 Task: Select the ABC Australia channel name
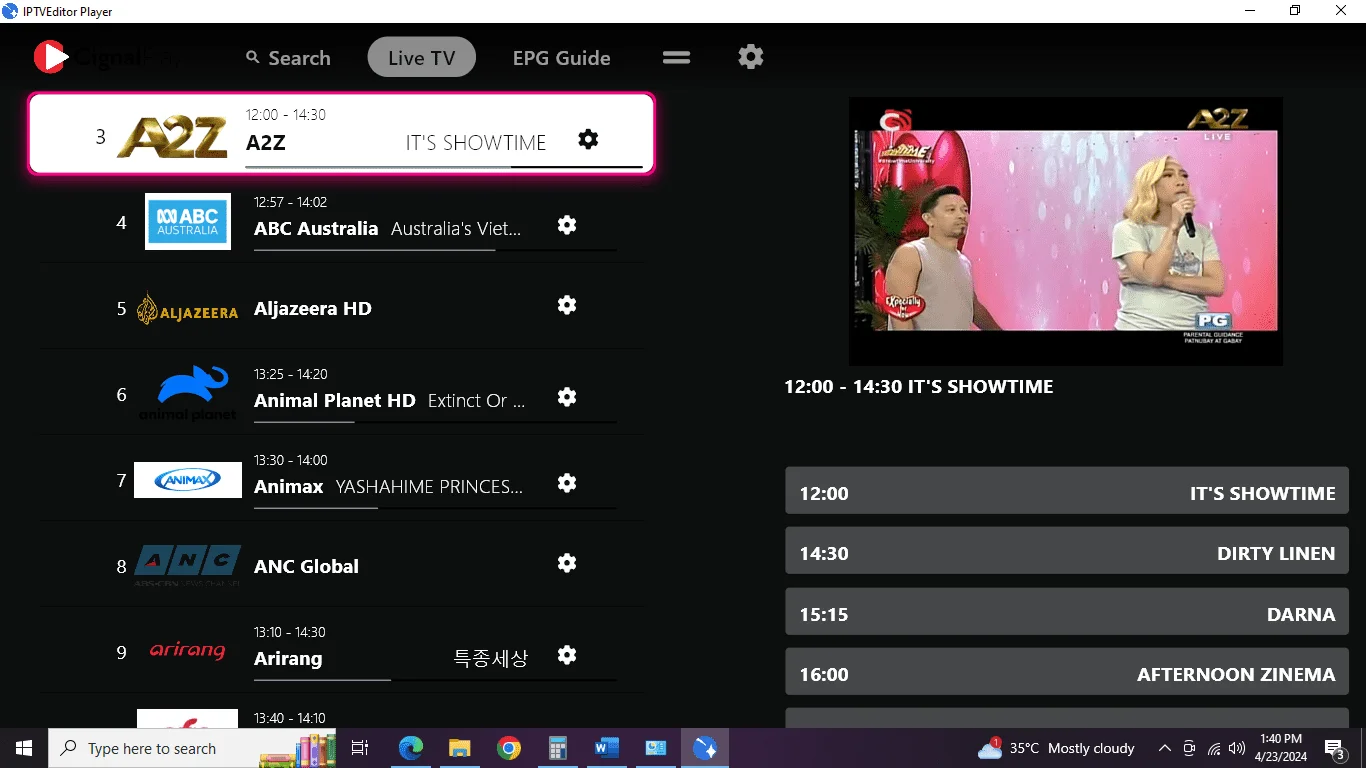click(316, 228)
